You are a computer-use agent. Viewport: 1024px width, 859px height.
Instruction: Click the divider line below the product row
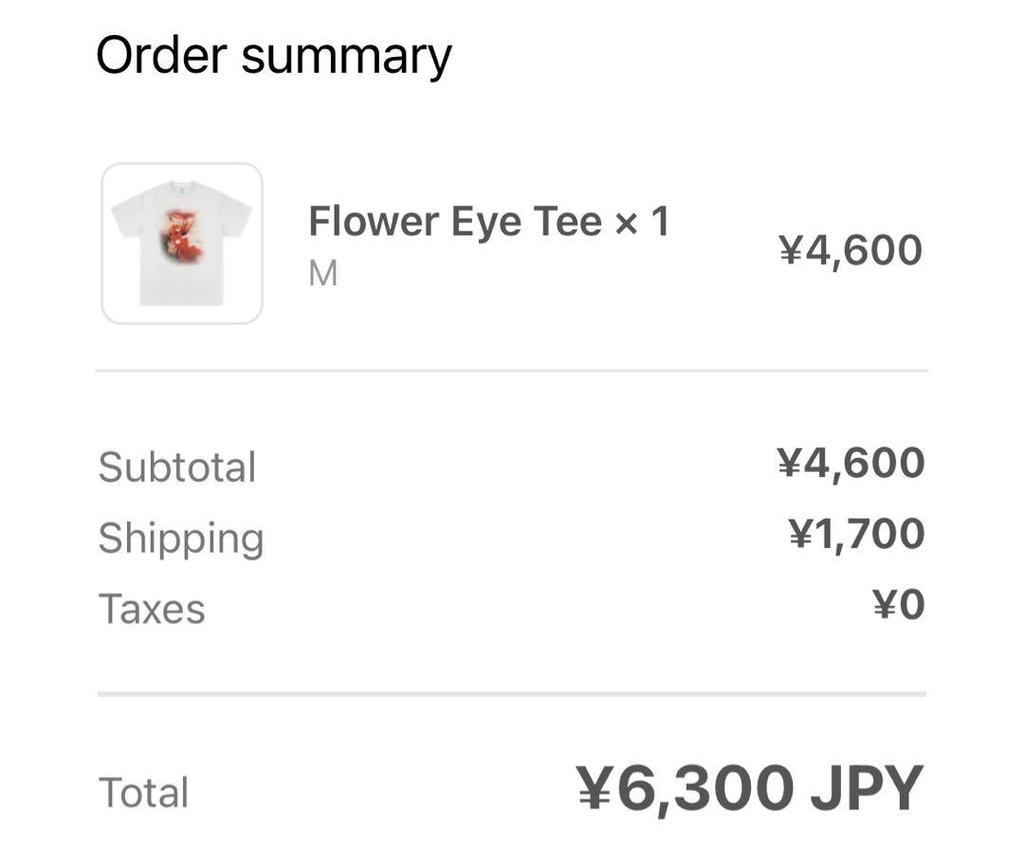(x=512, y=371)
